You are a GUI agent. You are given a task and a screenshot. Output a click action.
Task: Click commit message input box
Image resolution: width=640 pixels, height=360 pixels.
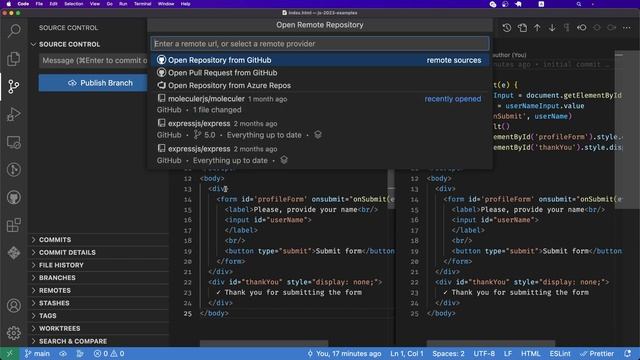click(93, 60)
